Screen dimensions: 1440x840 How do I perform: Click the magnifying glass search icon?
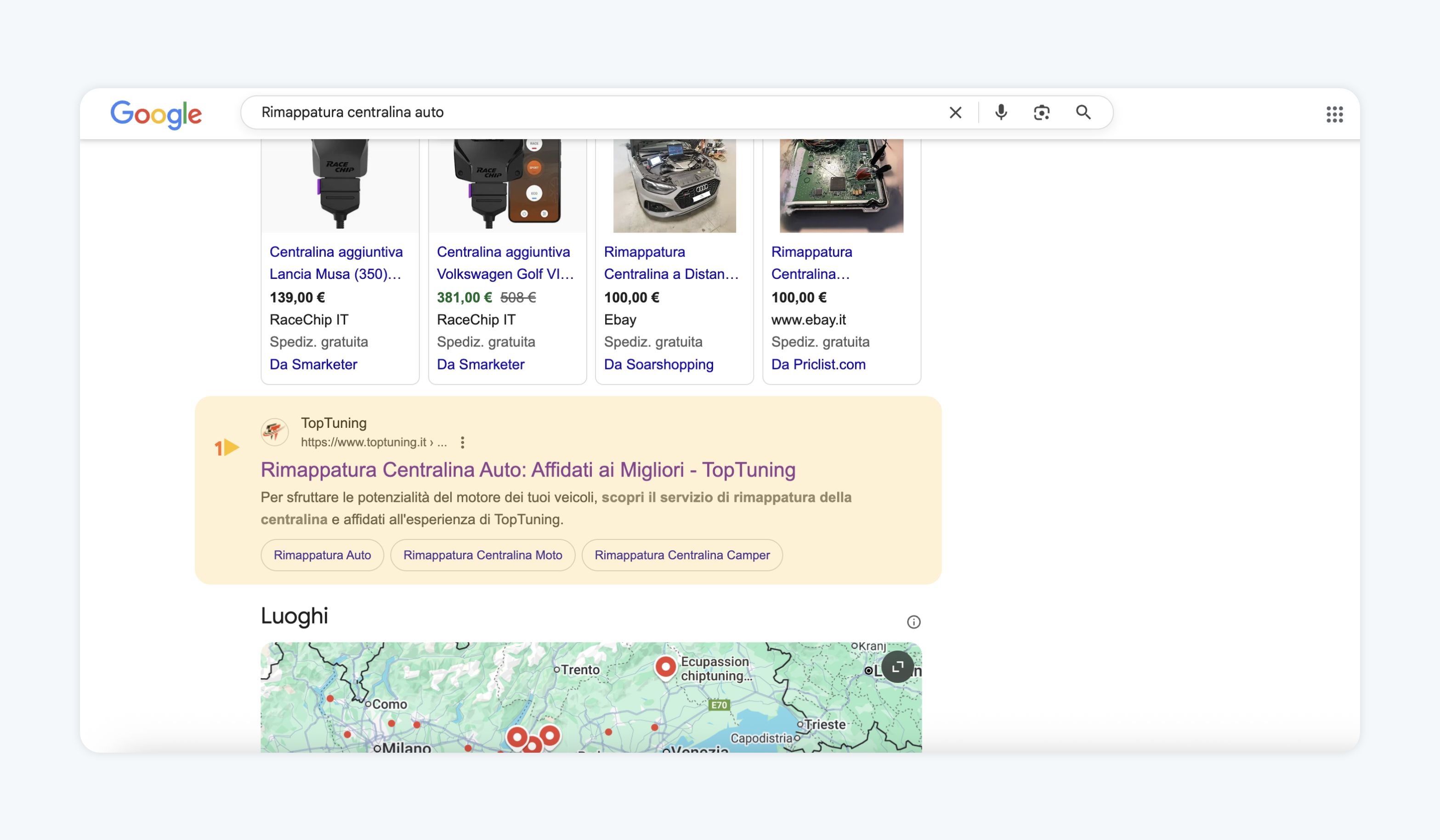click(1083, 113)
